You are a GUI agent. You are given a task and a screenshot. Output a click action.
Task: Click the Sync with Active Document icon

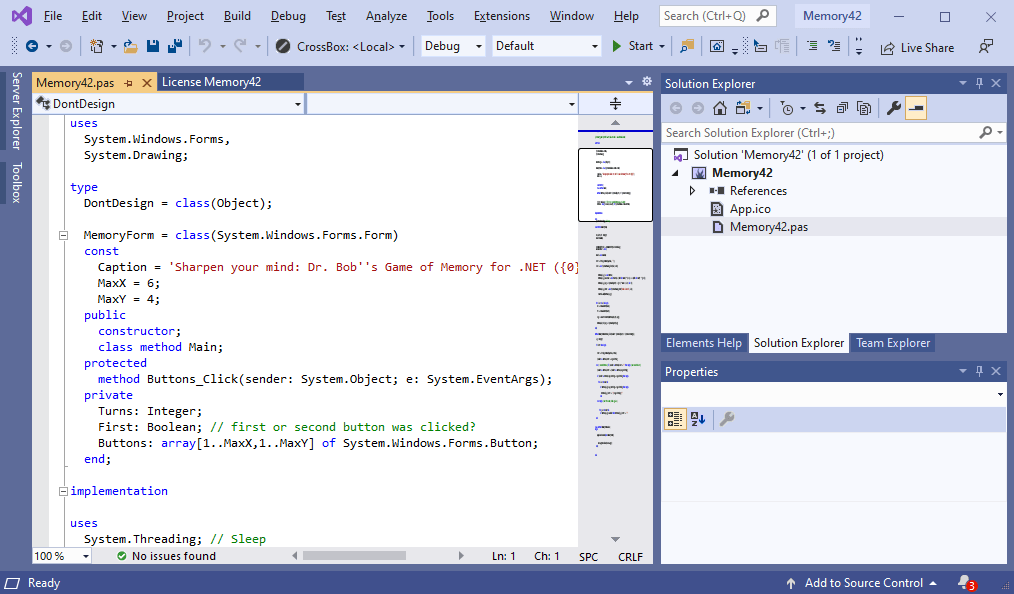pos(819,108)
